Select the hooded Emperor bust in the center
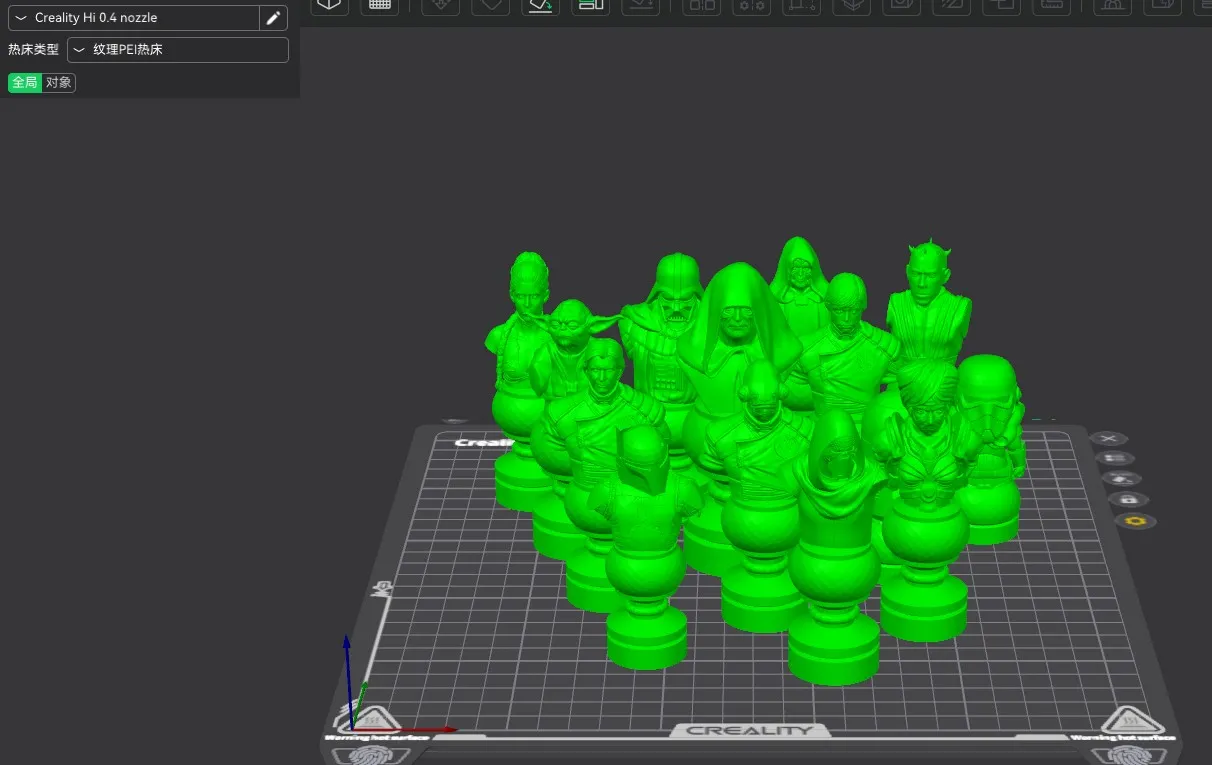Viewport: 1212px width, 765px height. [x=737, y=330]
